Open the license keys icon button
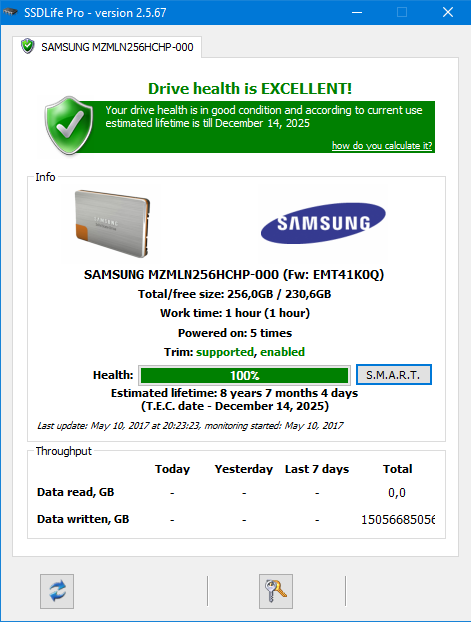The width and height of the screenshot is (471, 622). pos(276,591)
